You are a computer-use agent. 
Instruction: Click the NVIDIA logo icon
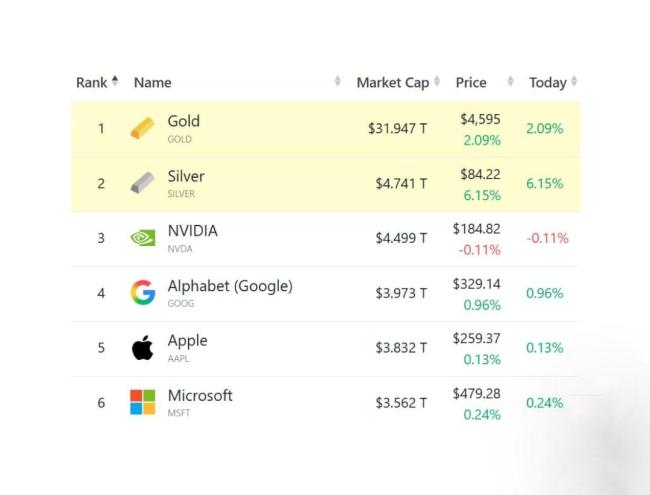[143, 238]
